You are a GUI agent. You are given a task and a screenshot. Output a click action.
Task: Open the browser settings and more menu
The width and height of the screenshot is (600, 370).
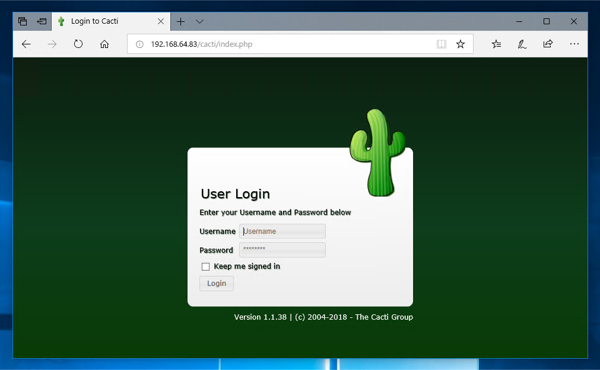coord(574,44)
